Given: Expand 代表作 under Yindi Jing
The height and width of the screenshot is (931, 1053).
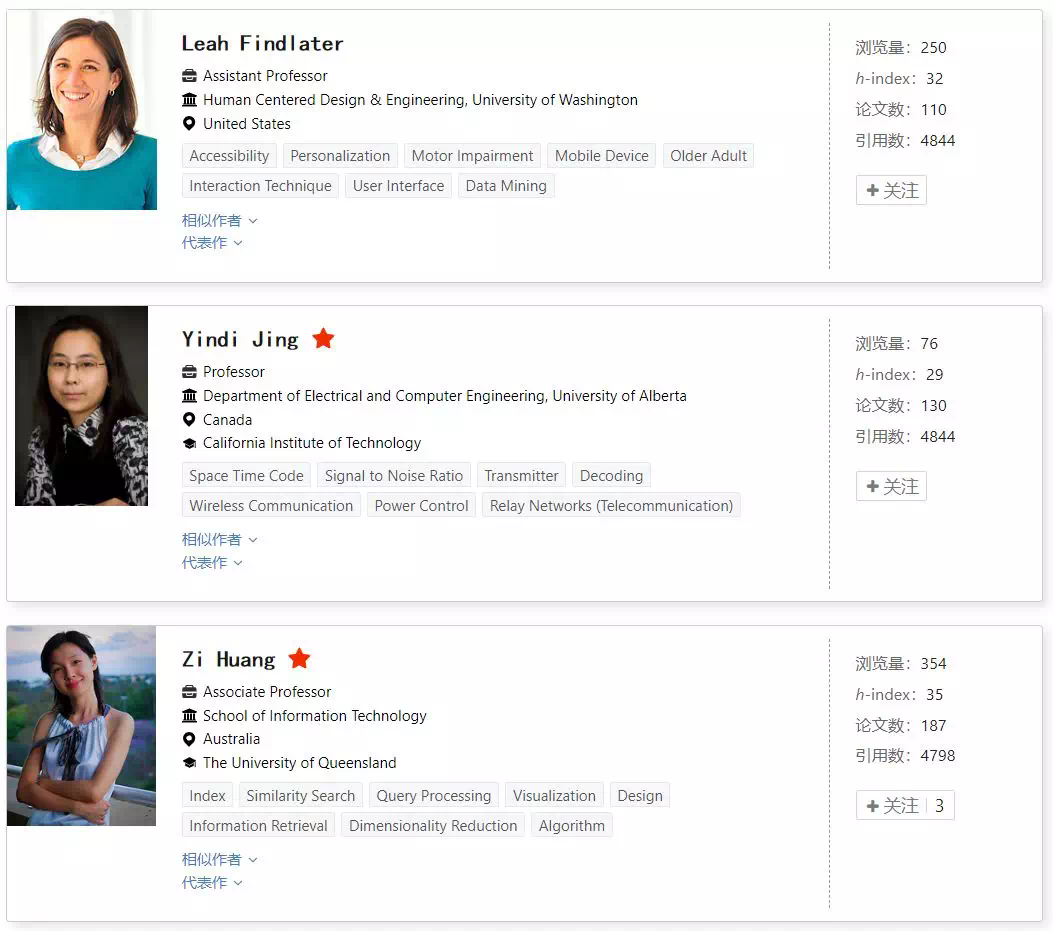Looking at the screenshot, I should [x=212, y=562].
